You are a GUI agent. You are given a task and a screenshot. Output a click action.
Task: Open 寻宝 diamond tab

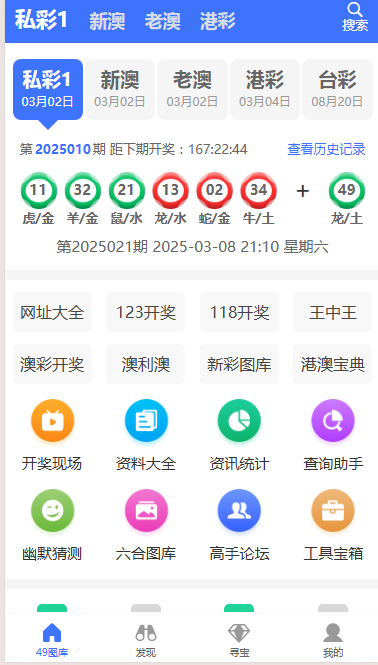(x=239, y=640)
